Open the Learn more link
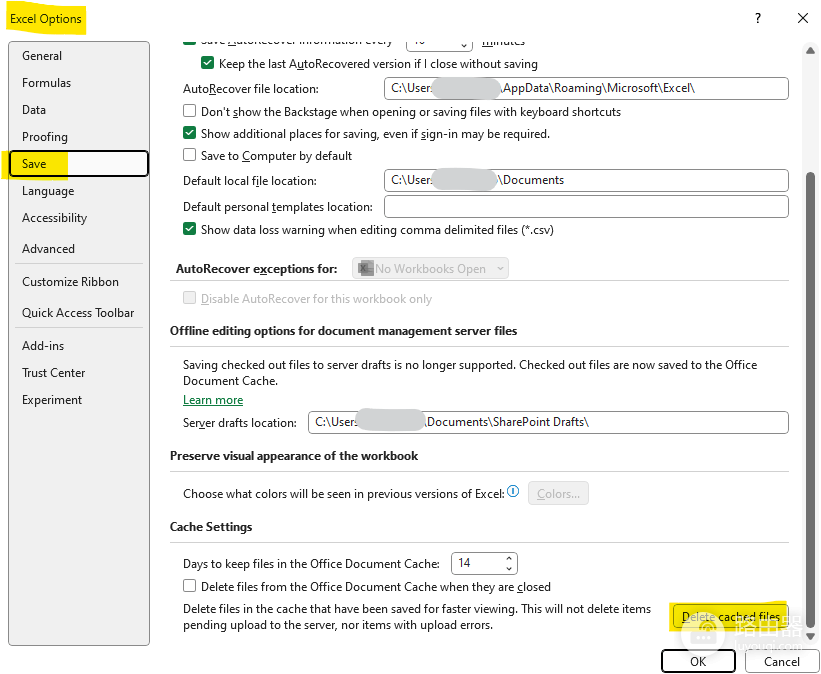This screenshot has height=674, width=821. pyautogui.click(x=213, y=400)
